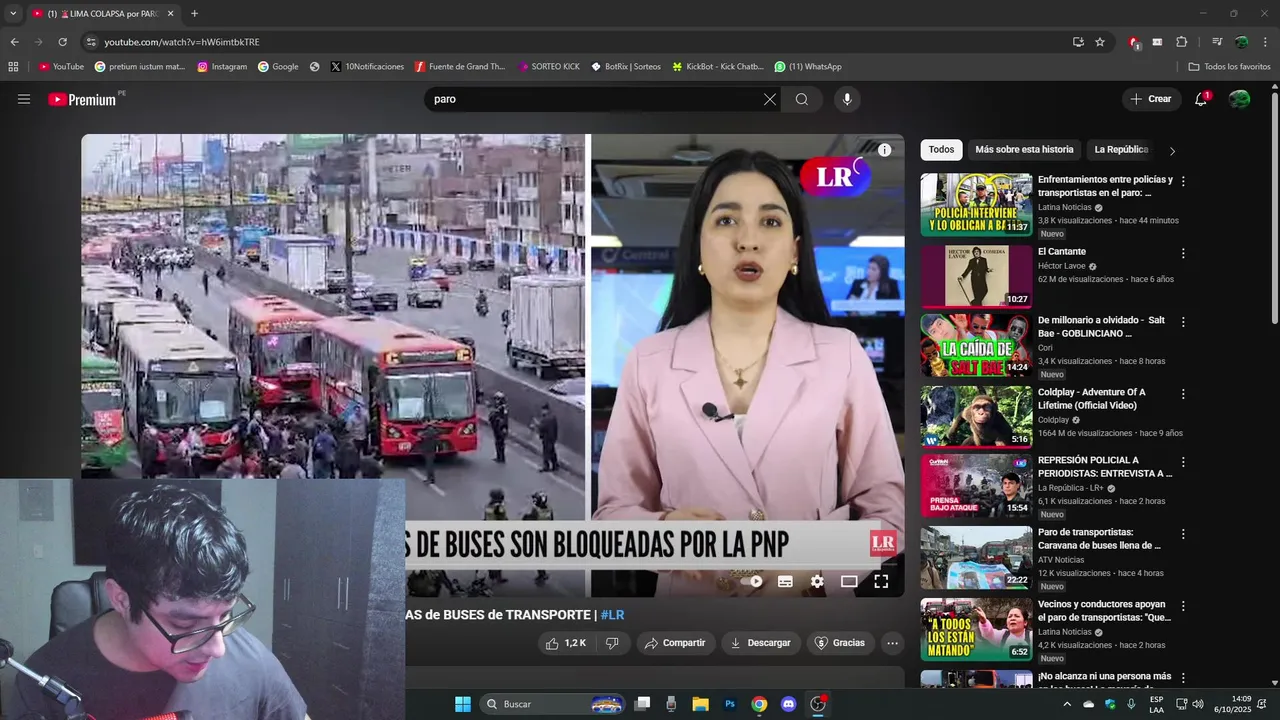Open the YouTube bookmark

click(x=61, y=67)
